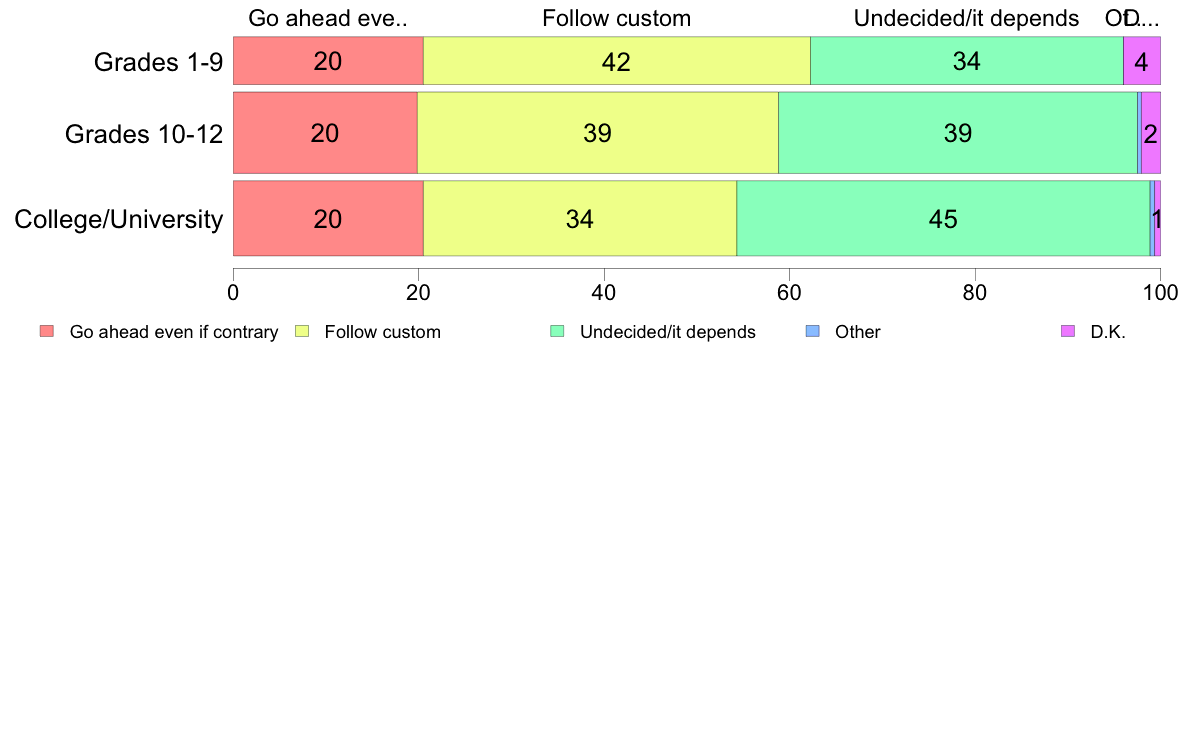Select the Grades 1-9 yellow segment labeled 42

pos(617,61)
